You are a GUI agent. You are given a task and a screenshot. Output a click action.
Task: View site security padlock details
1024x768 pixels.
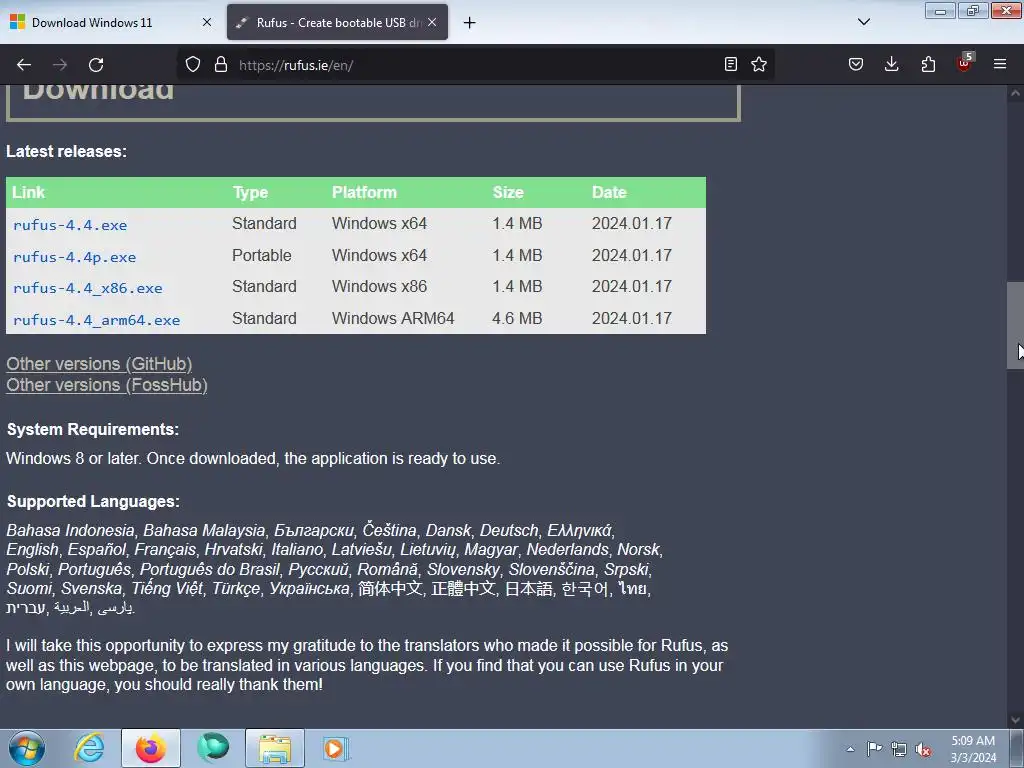[x=221, y=65]
